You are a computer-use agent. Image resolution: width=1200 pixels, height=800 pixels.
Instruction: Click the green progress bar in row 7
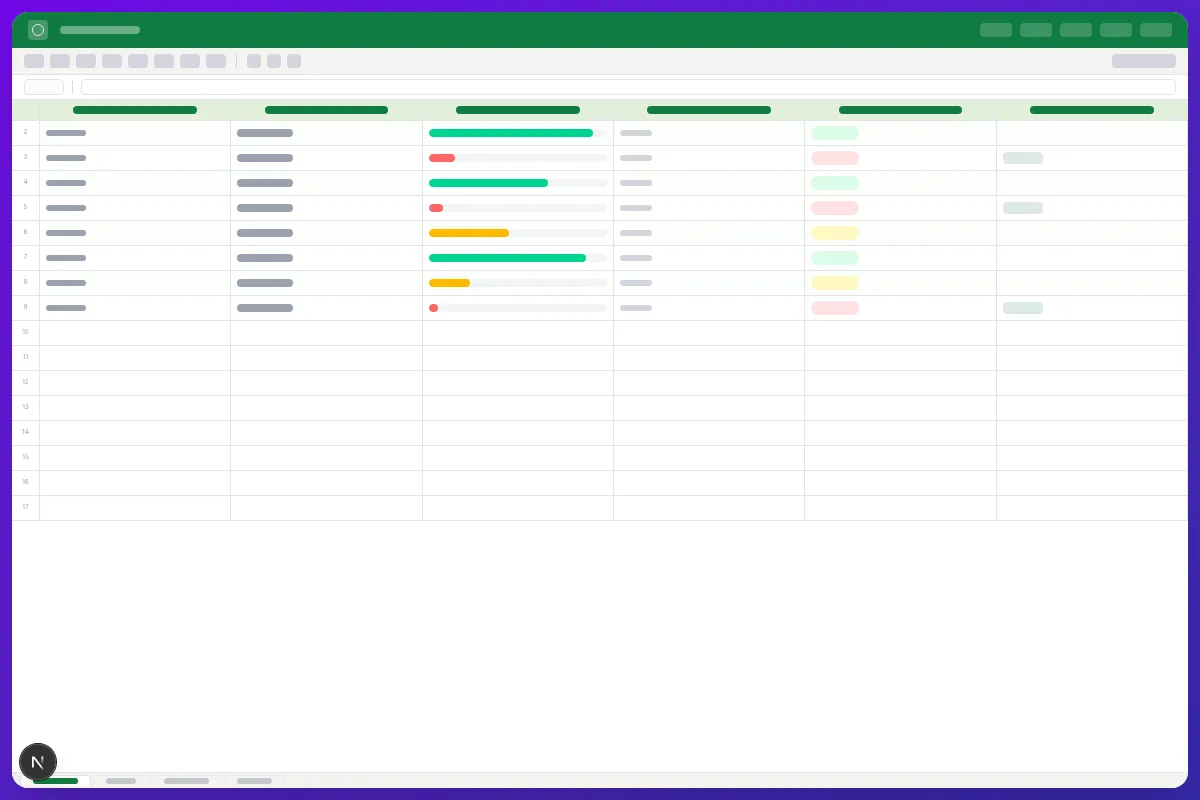pyautogui.click(x=507, y=258)
